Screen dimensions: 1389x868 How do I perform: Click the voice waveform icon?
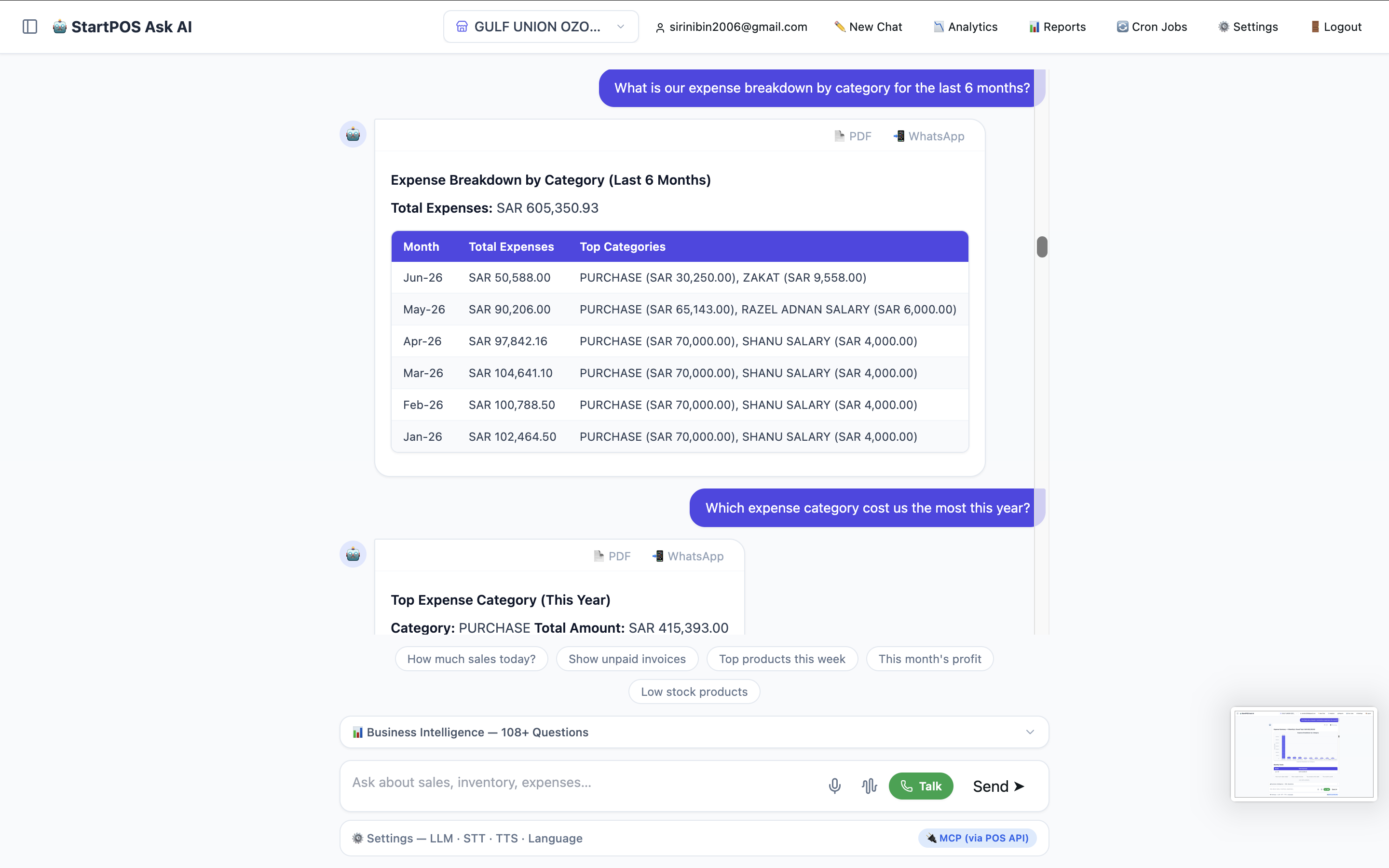[x=869, y=786]
